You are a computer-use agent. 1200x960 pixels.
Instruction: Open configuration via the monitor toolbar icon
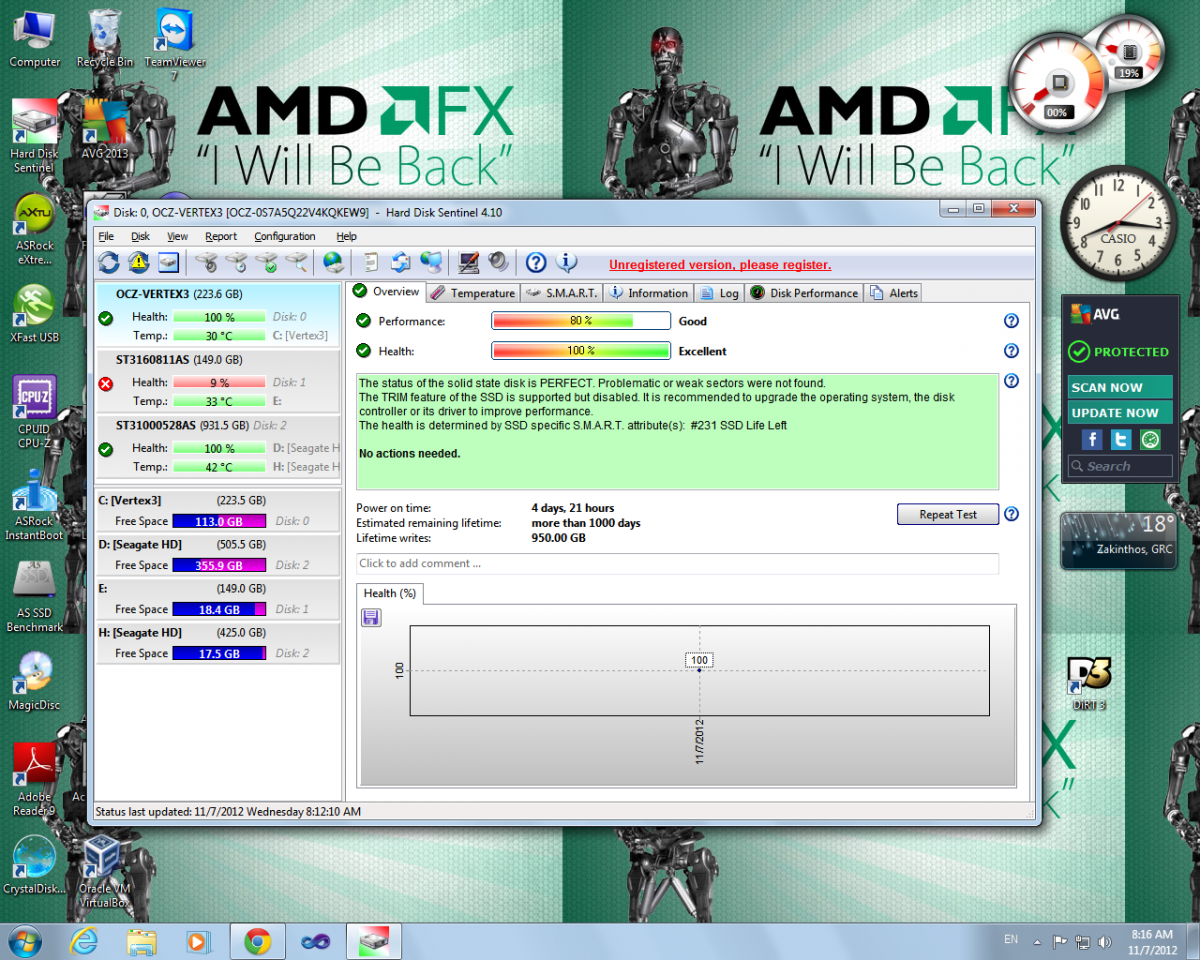tap(468, 263)
